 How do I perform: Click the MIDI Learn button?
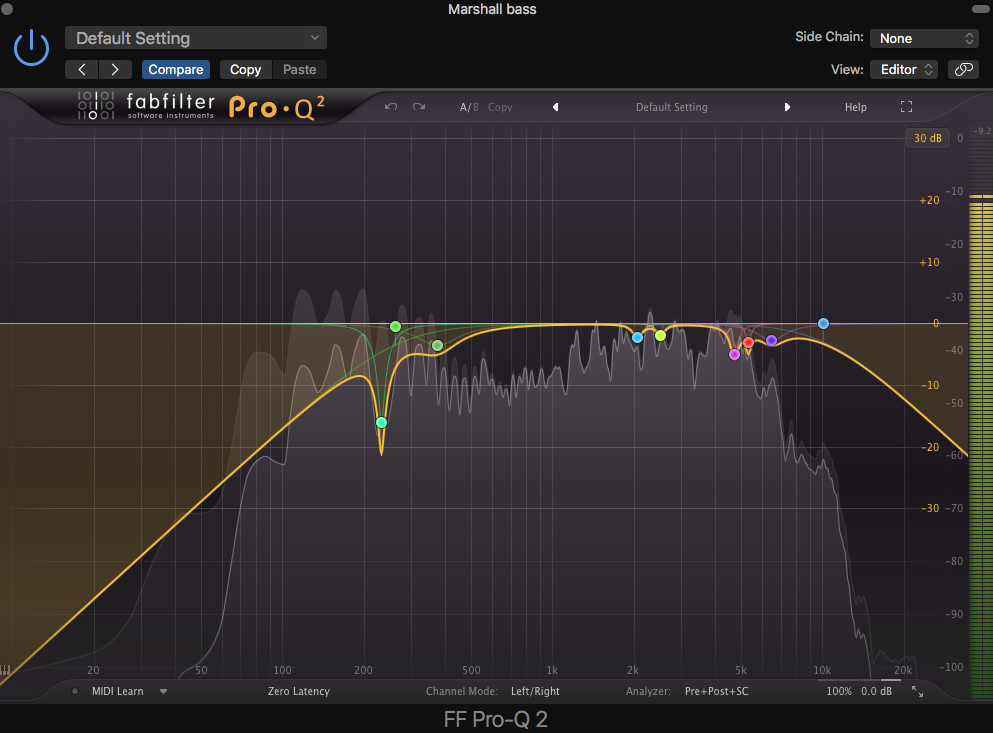tap(118, 691)
